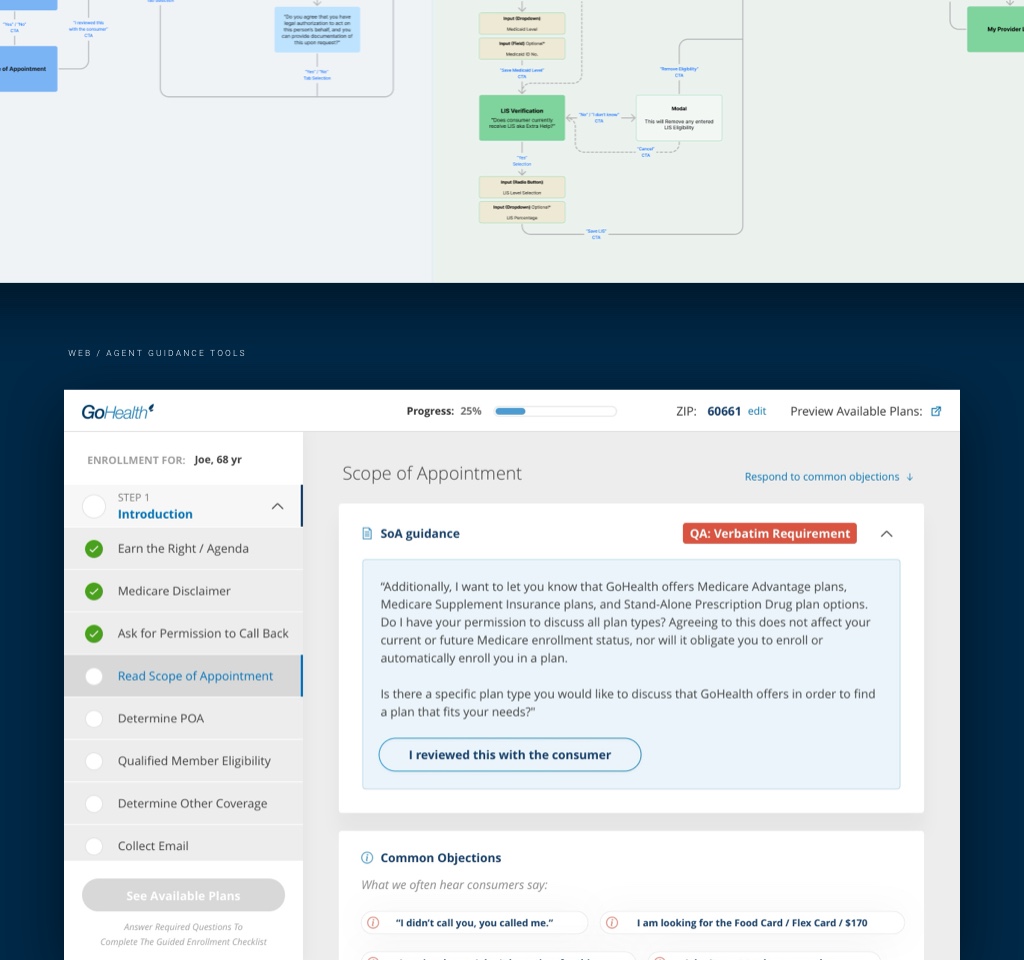Toggle the Read Scope of Appointment status circle

click(x=94, y=676)
